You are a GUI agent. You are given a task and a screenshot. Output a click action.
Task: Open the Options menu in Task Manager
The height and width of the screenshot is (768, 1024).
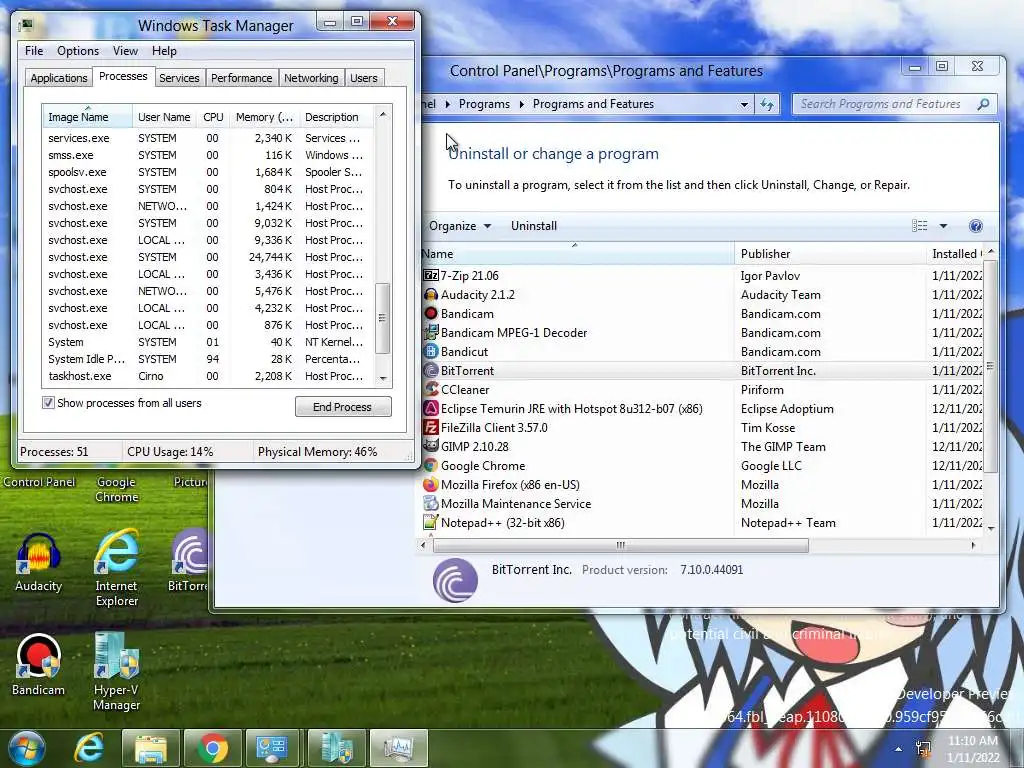click(x=78, y=51)
